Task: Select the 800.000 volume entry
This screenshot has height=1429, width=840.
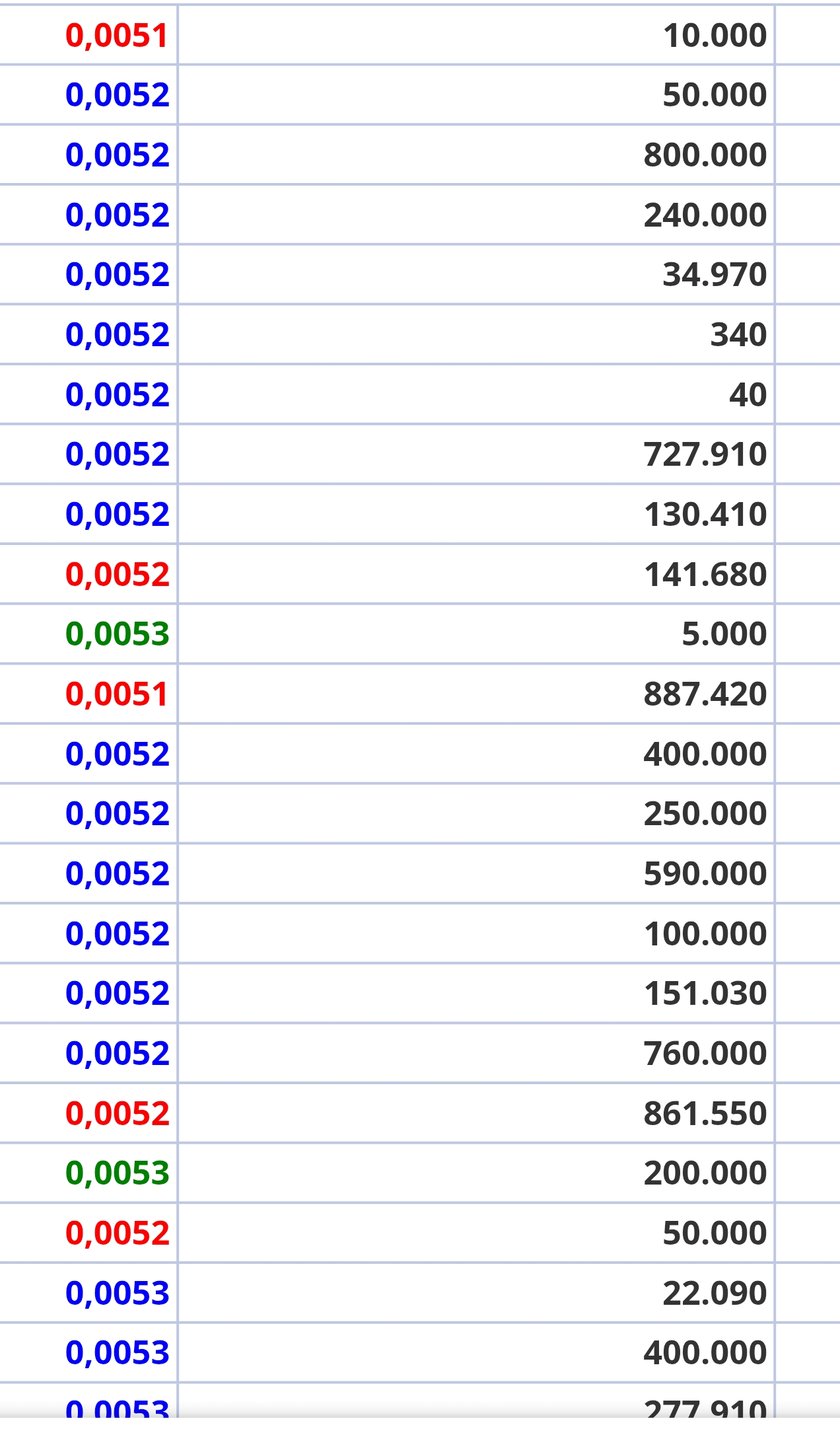Action: pos(705,155)
